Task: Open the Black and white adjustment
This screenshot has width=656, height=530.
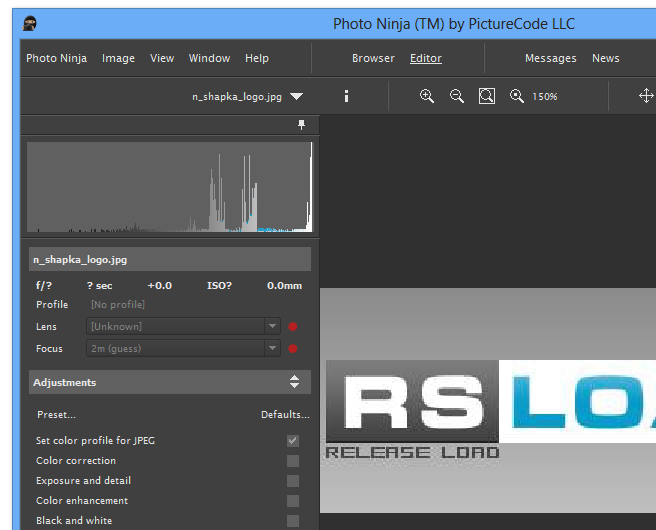Action: 74,521
